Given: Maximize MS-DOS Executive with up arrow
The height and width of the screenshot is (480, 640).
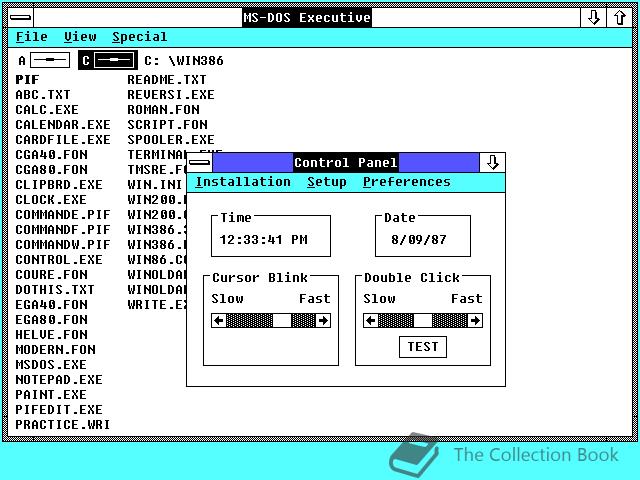Looking at the screenshot, I should 620,18.
